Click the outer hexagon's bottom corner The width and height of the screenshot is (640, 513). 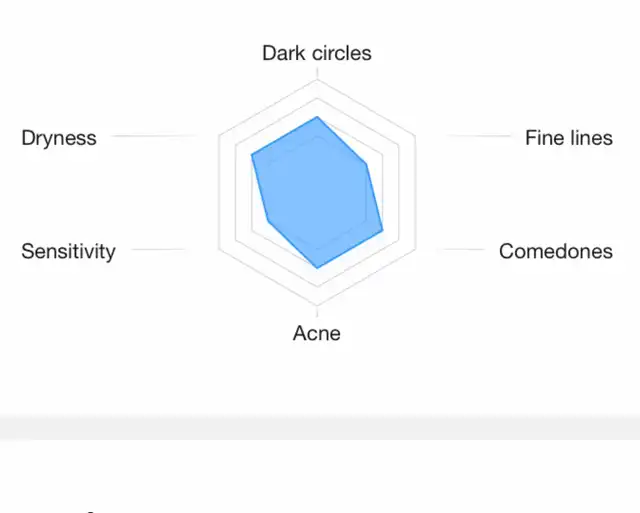317,305
